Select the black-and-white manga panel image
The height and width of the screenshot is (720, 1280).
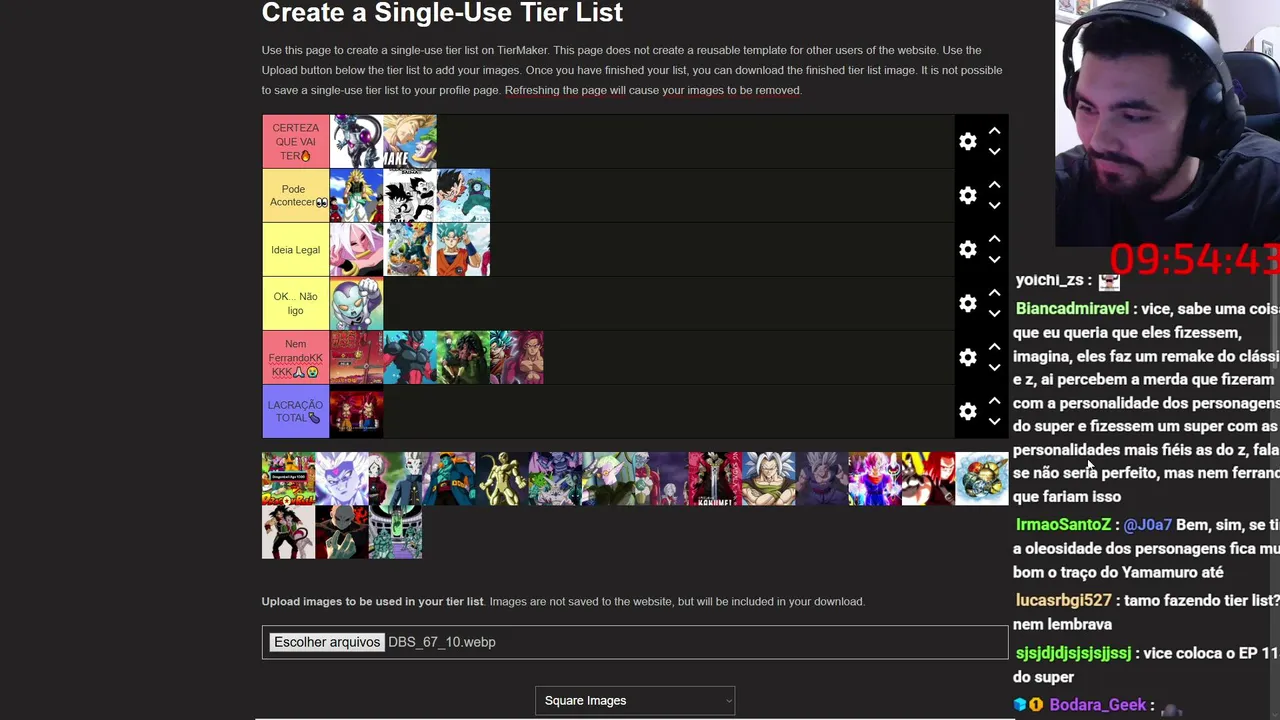[410, 196]
